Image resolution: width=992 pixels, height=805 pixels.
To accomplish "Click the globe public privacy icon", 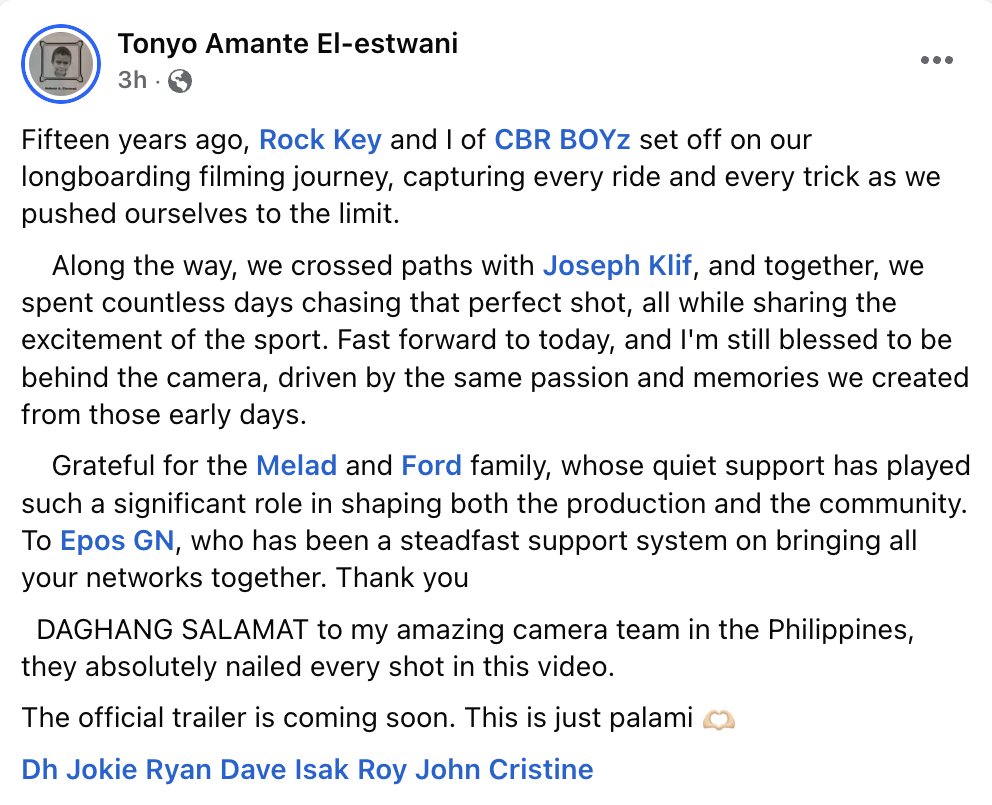I will tap(180, 81).
